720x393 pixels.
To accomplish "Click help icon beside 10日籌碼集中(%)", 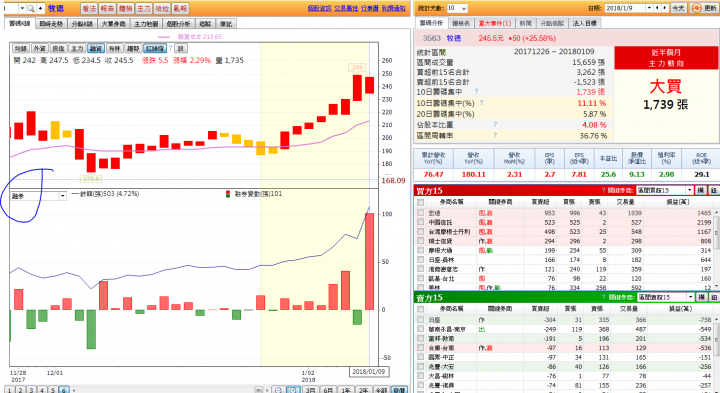I will pyautogui.click(x=481, y=103).
